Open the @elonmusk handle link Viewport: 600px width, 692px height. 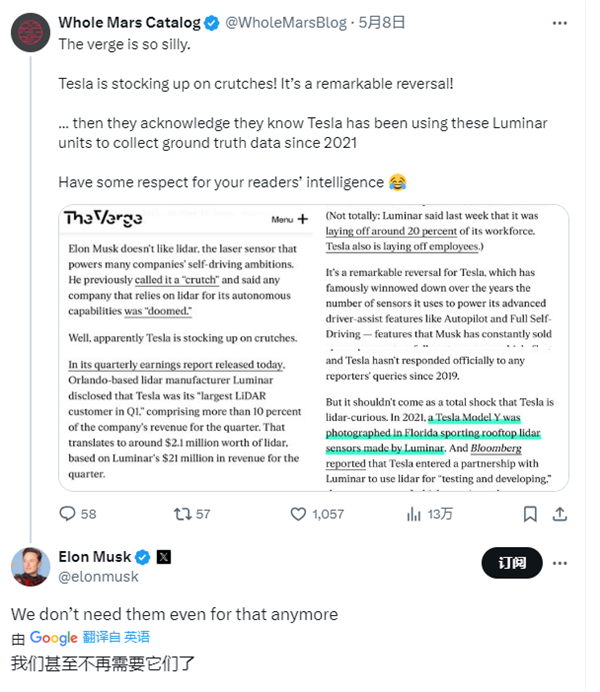pos(98,576)
